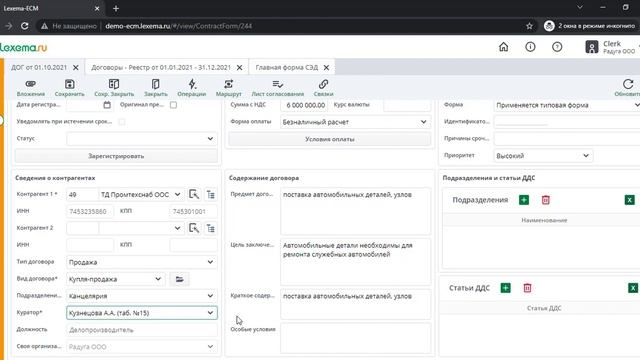Click the Зарегистрировать button
640x360 pixels.
pyautogui.click(x=116, y=156)
